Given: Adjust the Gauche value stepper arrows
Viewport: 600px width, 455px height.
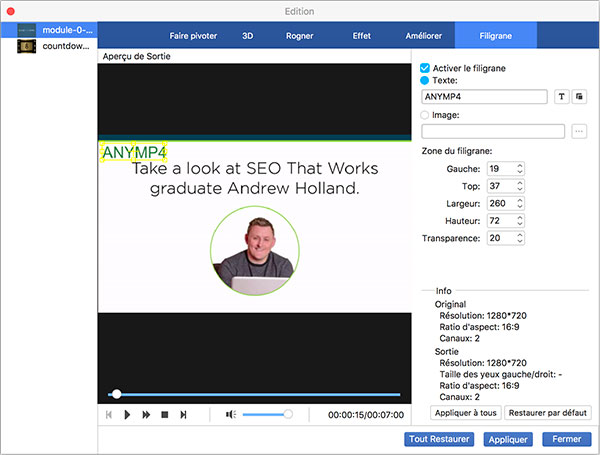Looking at the screenshot, I should (520, 169).
